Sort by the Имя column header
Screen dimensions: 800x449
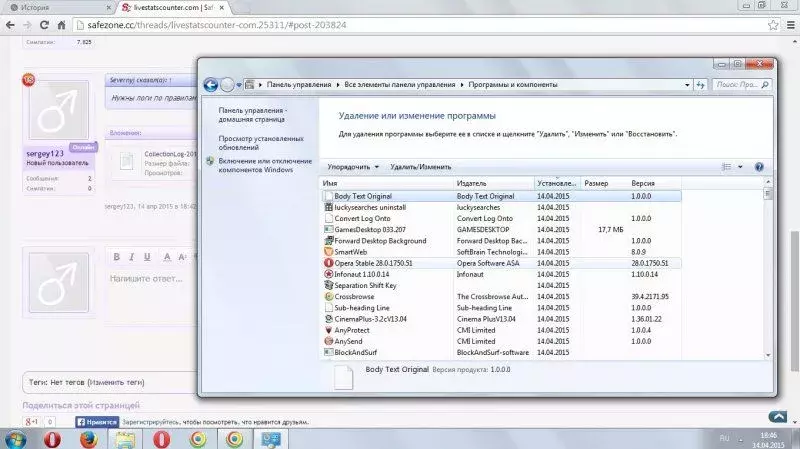pos(386,183)
